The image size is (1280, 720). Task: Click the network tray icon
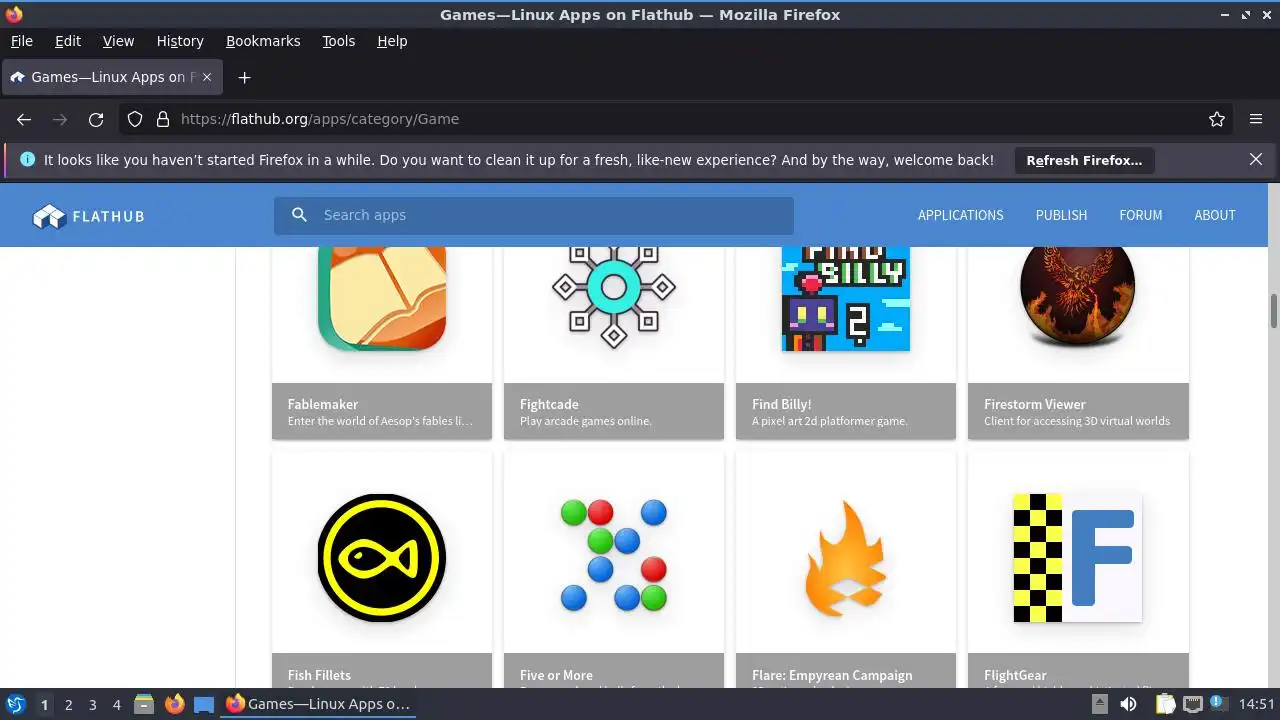tap(1193, 704)
